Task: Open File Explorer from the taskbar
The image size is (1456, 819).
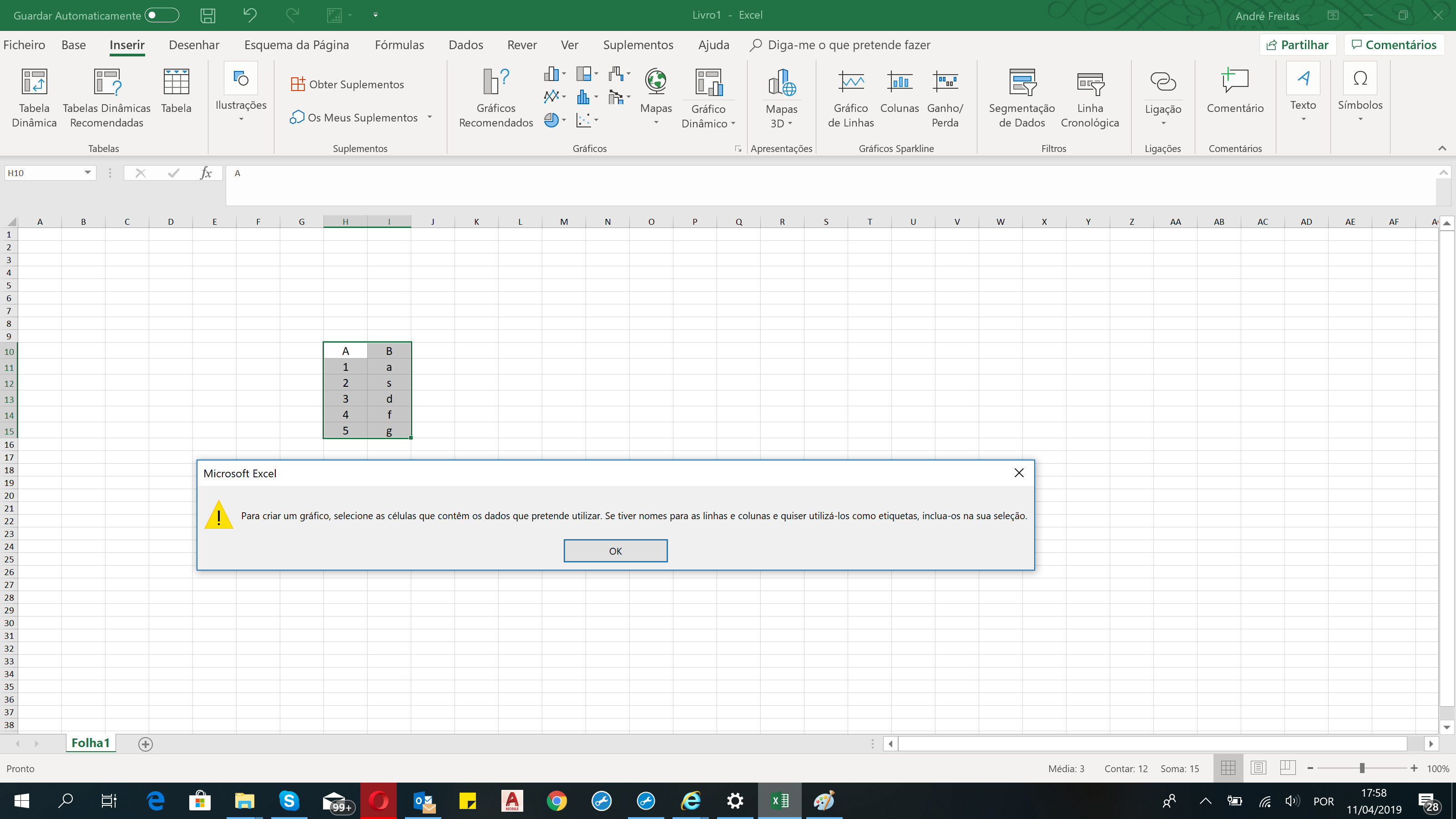Action: coord(244,801)
